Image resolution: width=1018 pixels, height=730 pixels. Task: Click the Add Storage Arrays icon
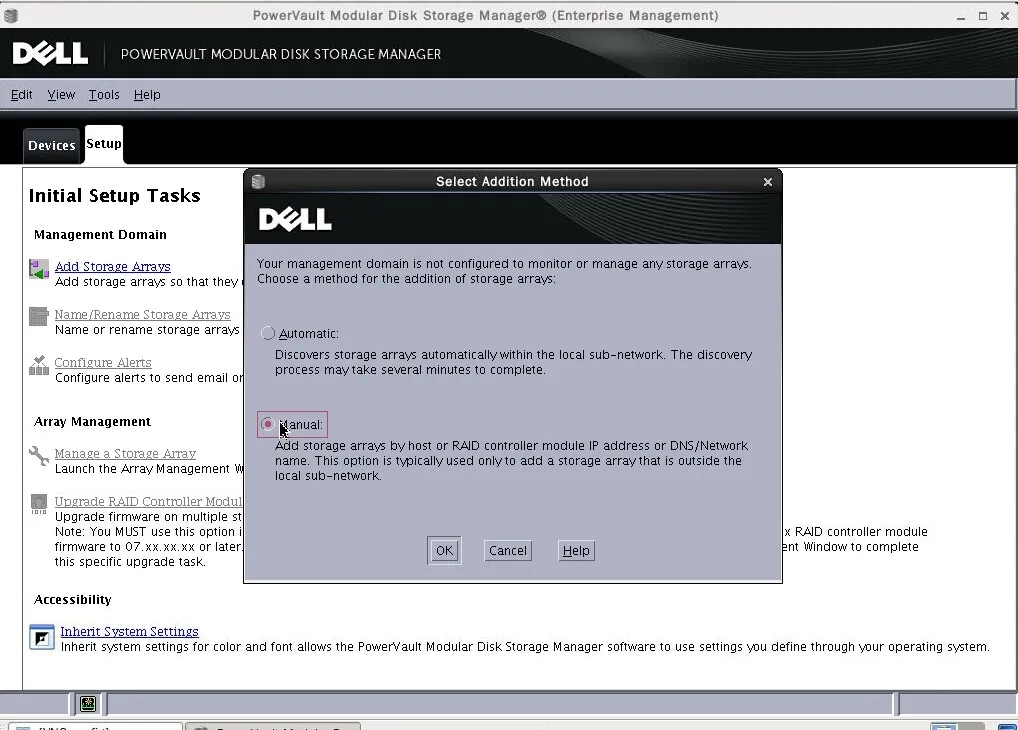pos(39,269)
